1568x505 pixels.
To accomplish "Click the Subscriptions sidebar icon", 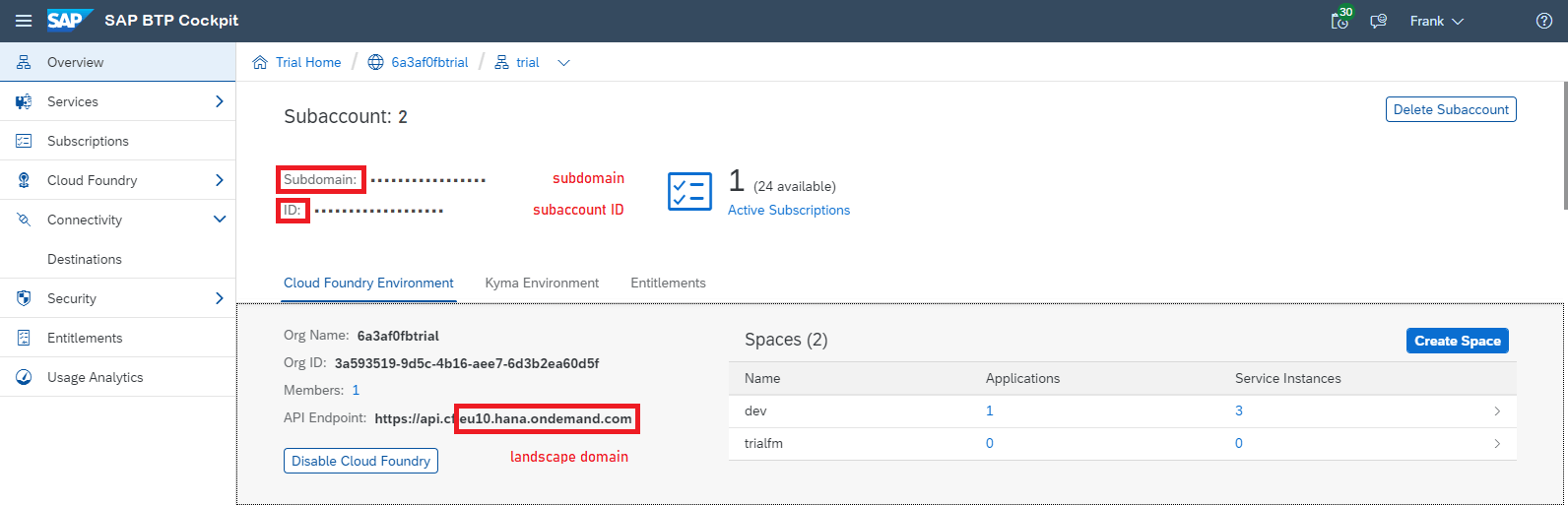I will pyautogui.click(x=24, y=141).
